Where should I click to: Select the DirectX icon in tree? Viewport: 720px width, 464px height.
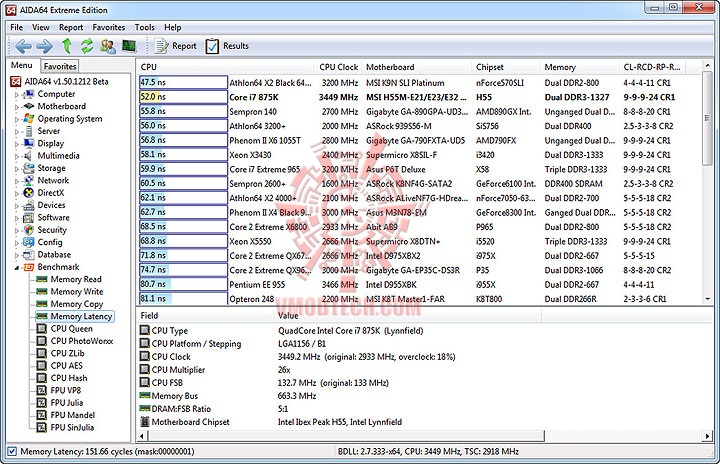(28, 193)
